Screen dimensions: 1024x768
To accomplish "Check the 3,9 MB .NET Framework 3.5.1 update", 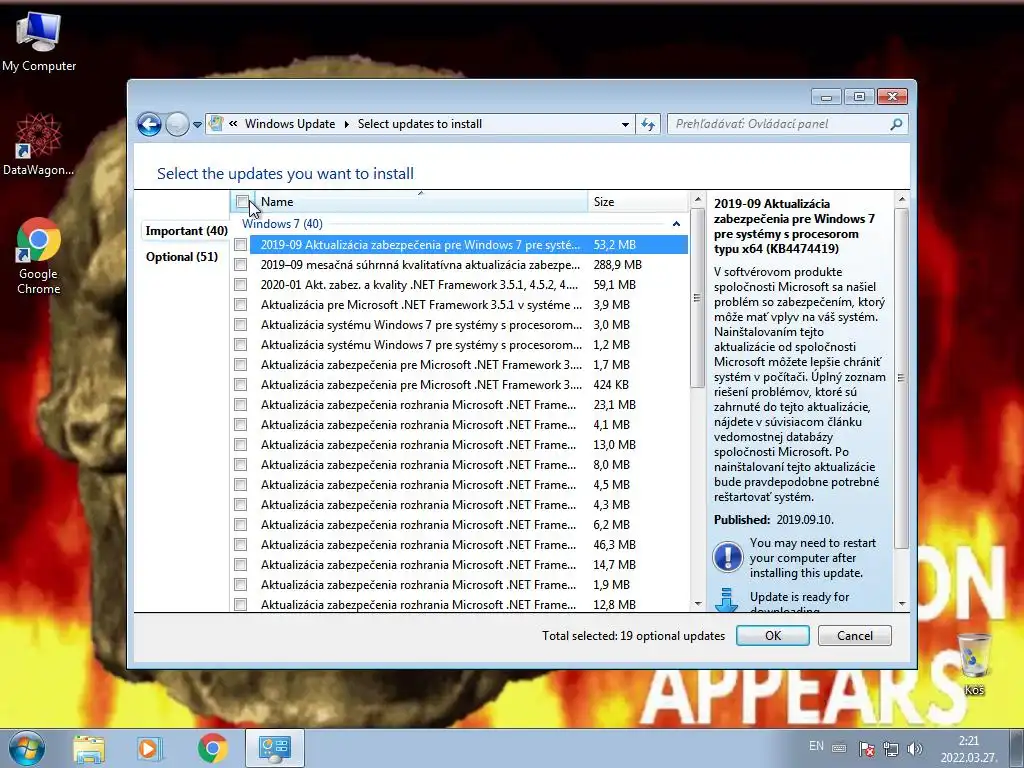I will click(x=241, y=305).
